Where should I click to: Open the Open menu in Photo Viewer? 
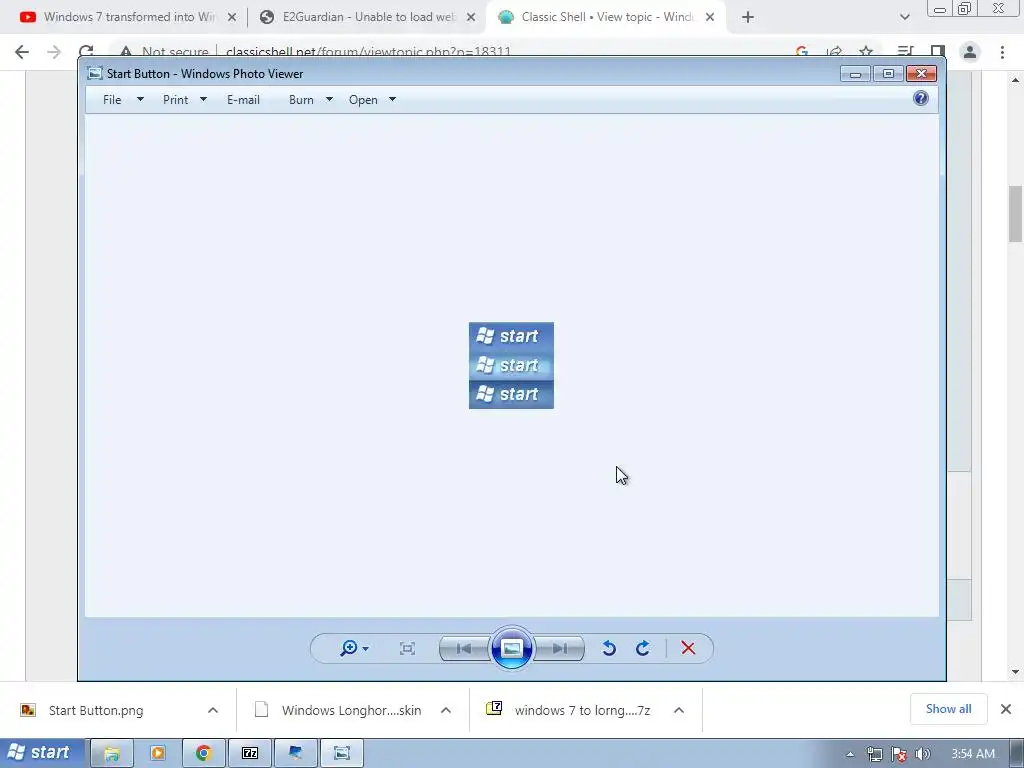pos(363,100)
